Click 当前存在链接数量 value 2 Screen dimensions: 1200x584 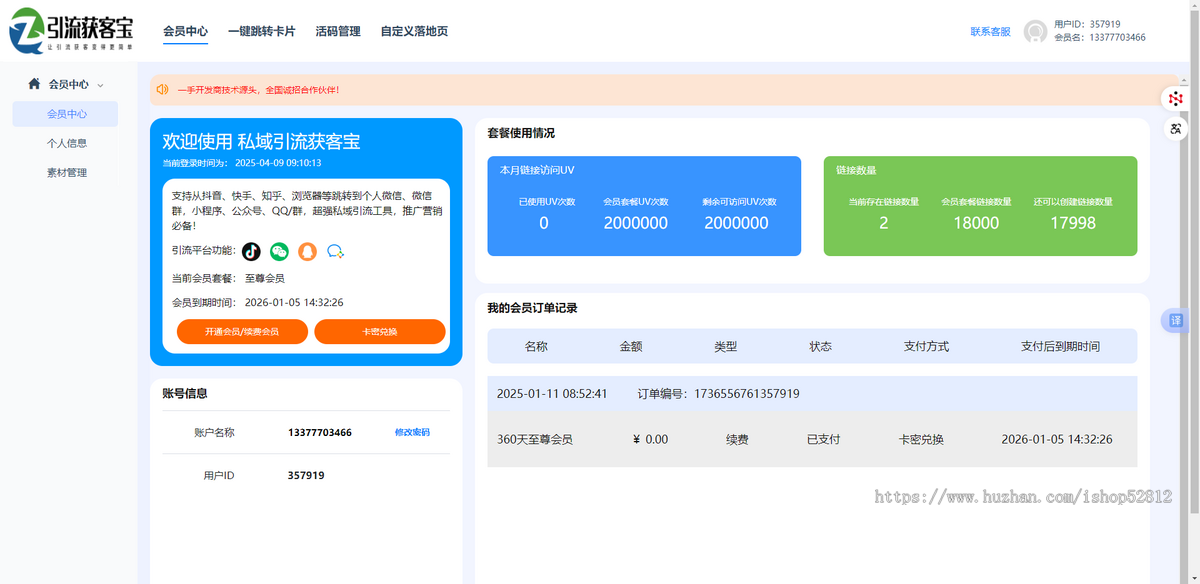point(884,223)
